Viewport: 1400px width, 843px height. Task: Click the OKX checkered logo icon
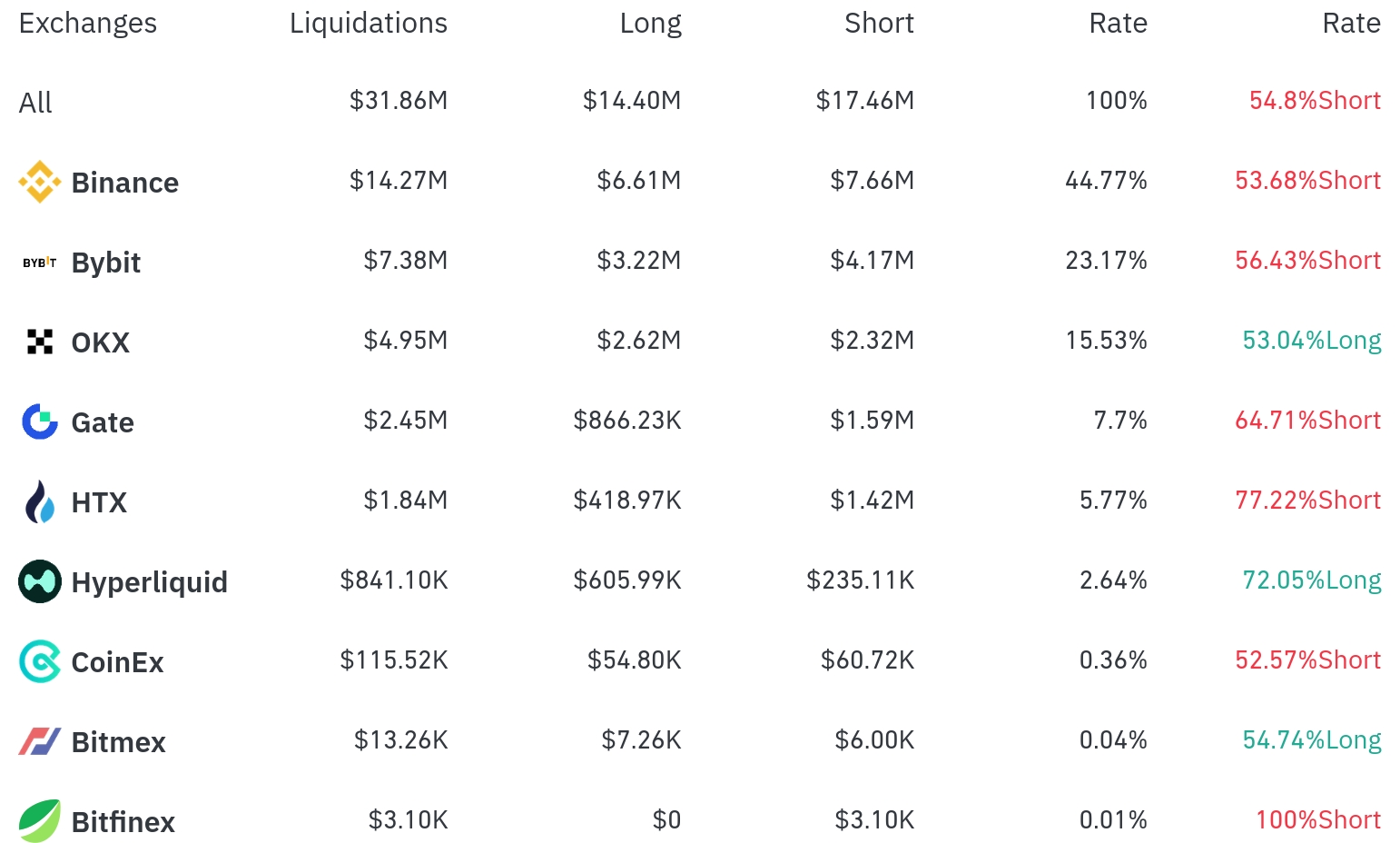coord(40,342)
